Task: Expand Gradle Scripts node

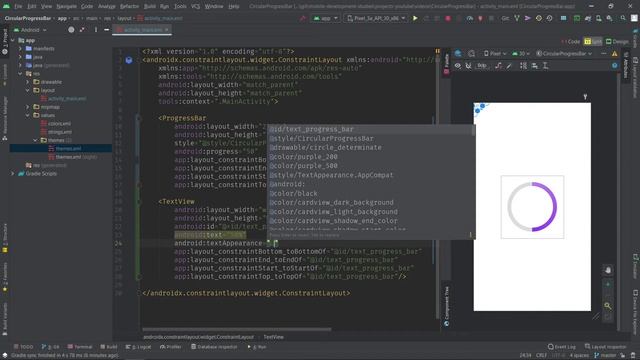Action: [x=13, y=174]
